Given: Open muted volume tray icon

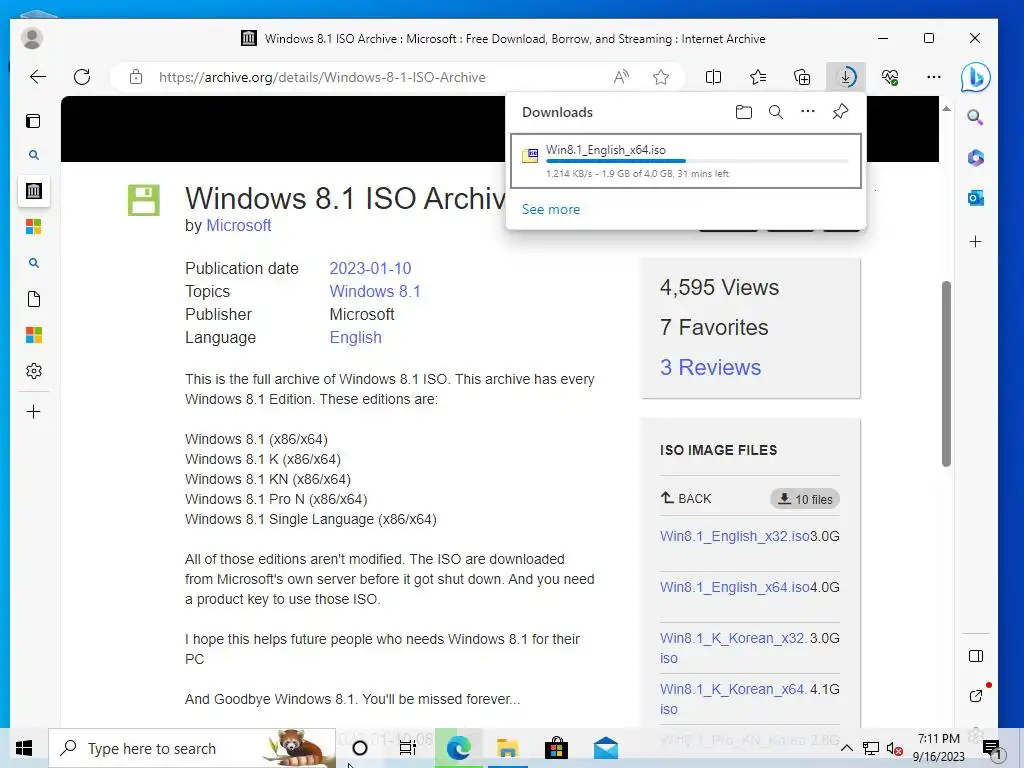Looking at the screenshot, I should (894, 748).
